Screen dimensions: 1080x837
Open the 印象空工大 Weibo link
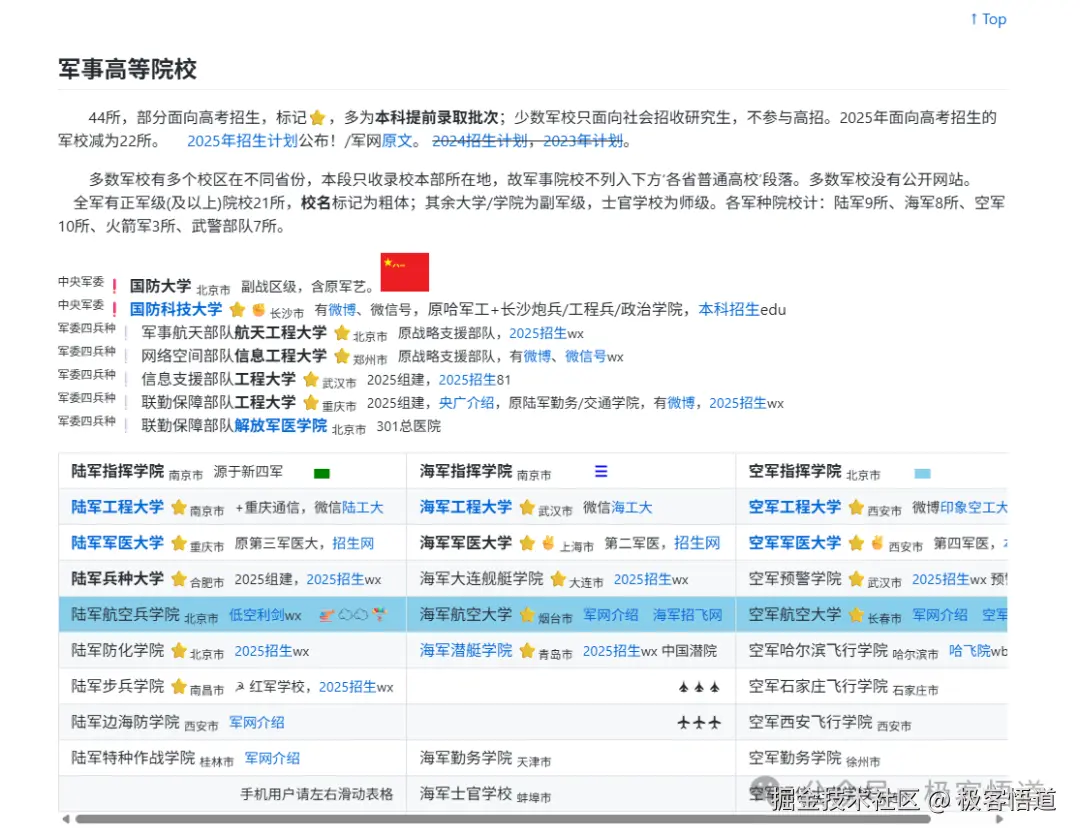pos(973,508)
